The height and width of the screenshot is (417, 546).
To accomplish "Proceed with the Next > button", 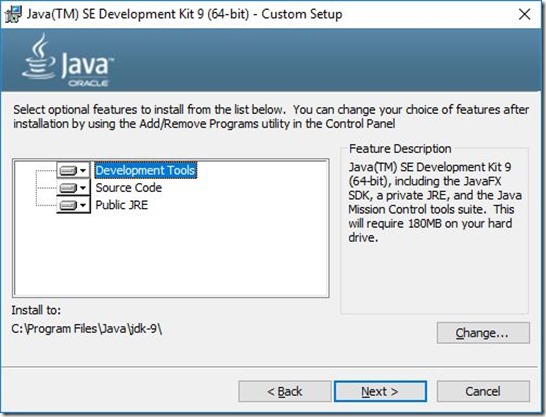I will click(x=380, y=391).
